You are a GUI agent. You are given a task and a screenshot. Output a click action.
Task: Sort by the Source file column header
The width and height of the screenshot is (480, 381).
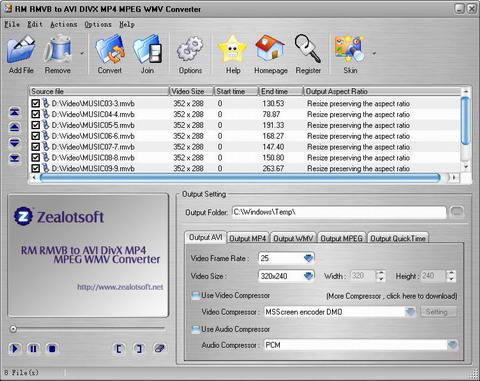coord(99,91)
